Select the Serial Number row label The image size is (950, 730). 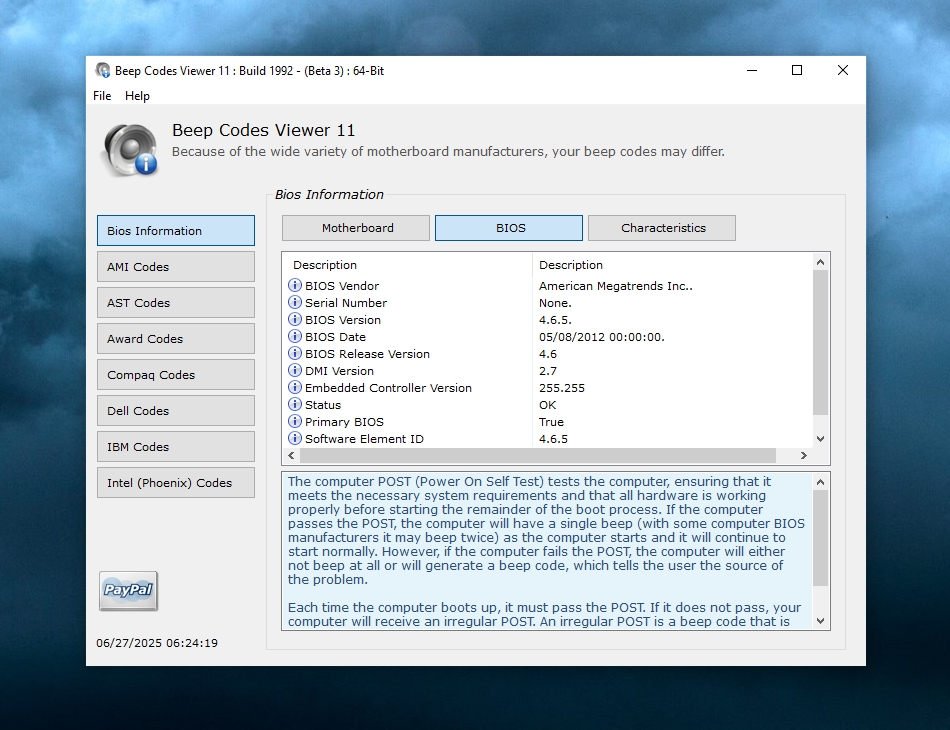point(346,303)
